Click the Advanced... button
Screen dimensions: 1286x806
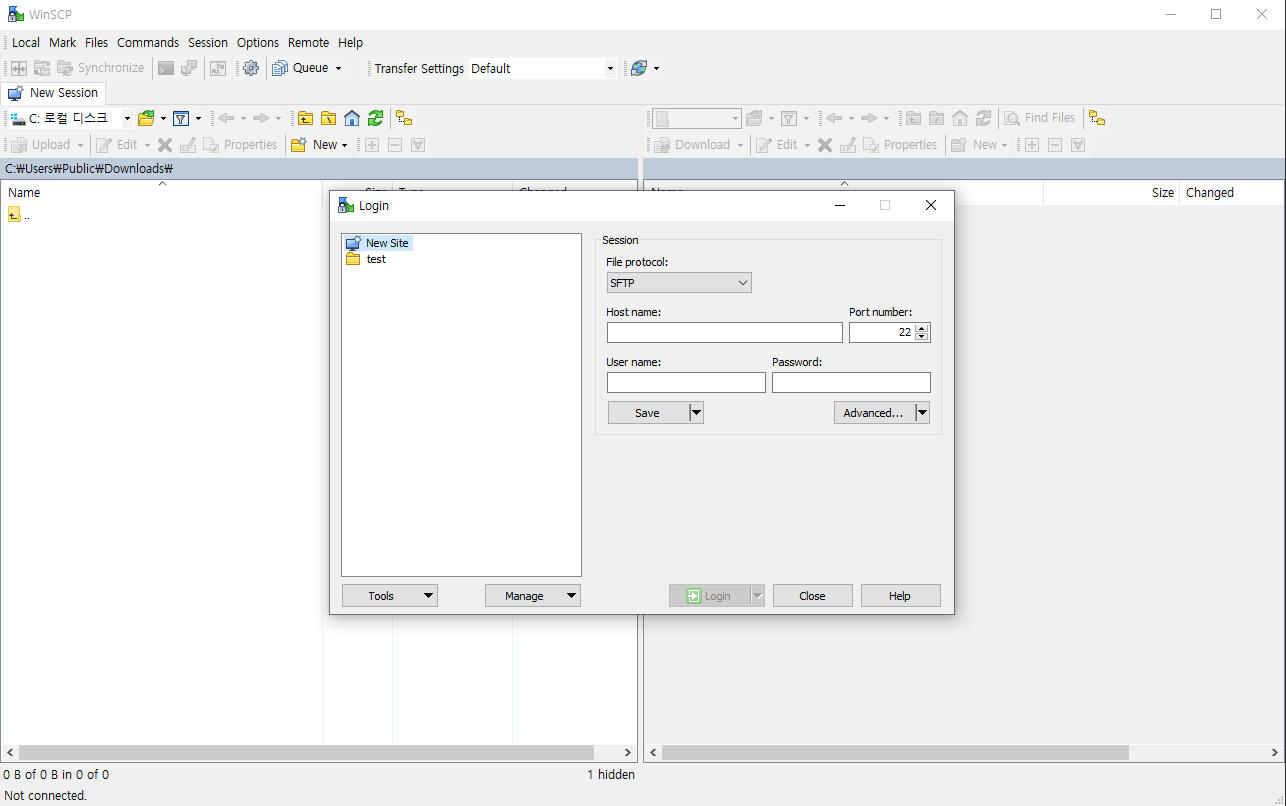(874, 413)
